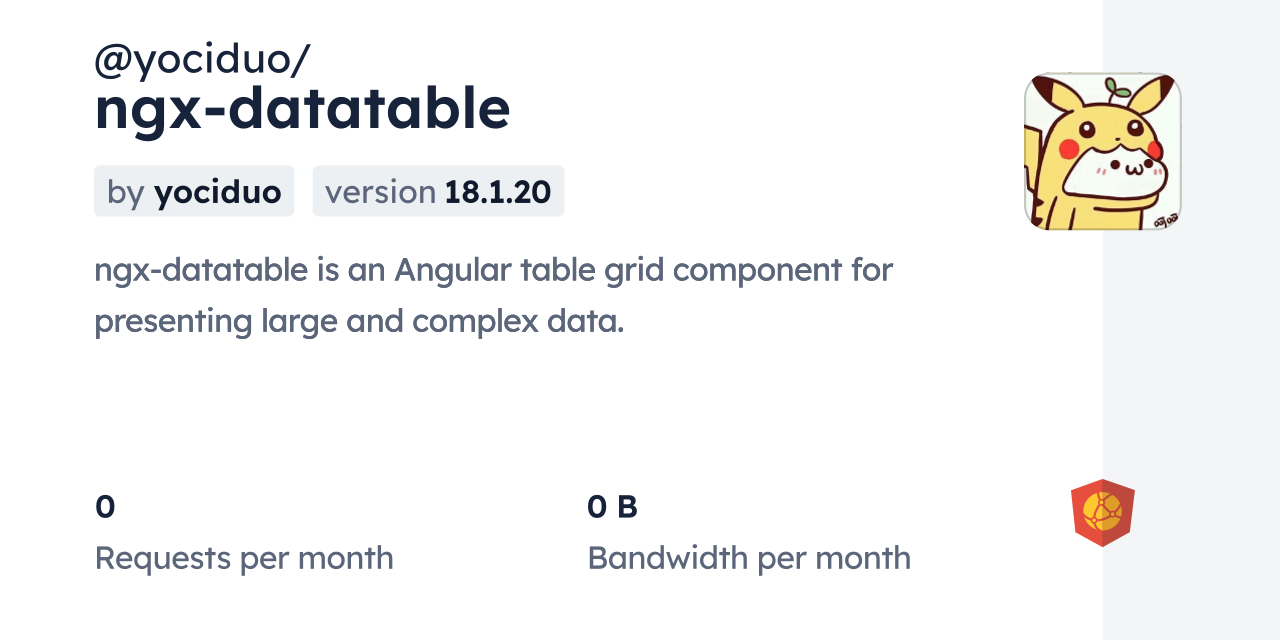Select the "Requests per month" label

click(244, 558)
